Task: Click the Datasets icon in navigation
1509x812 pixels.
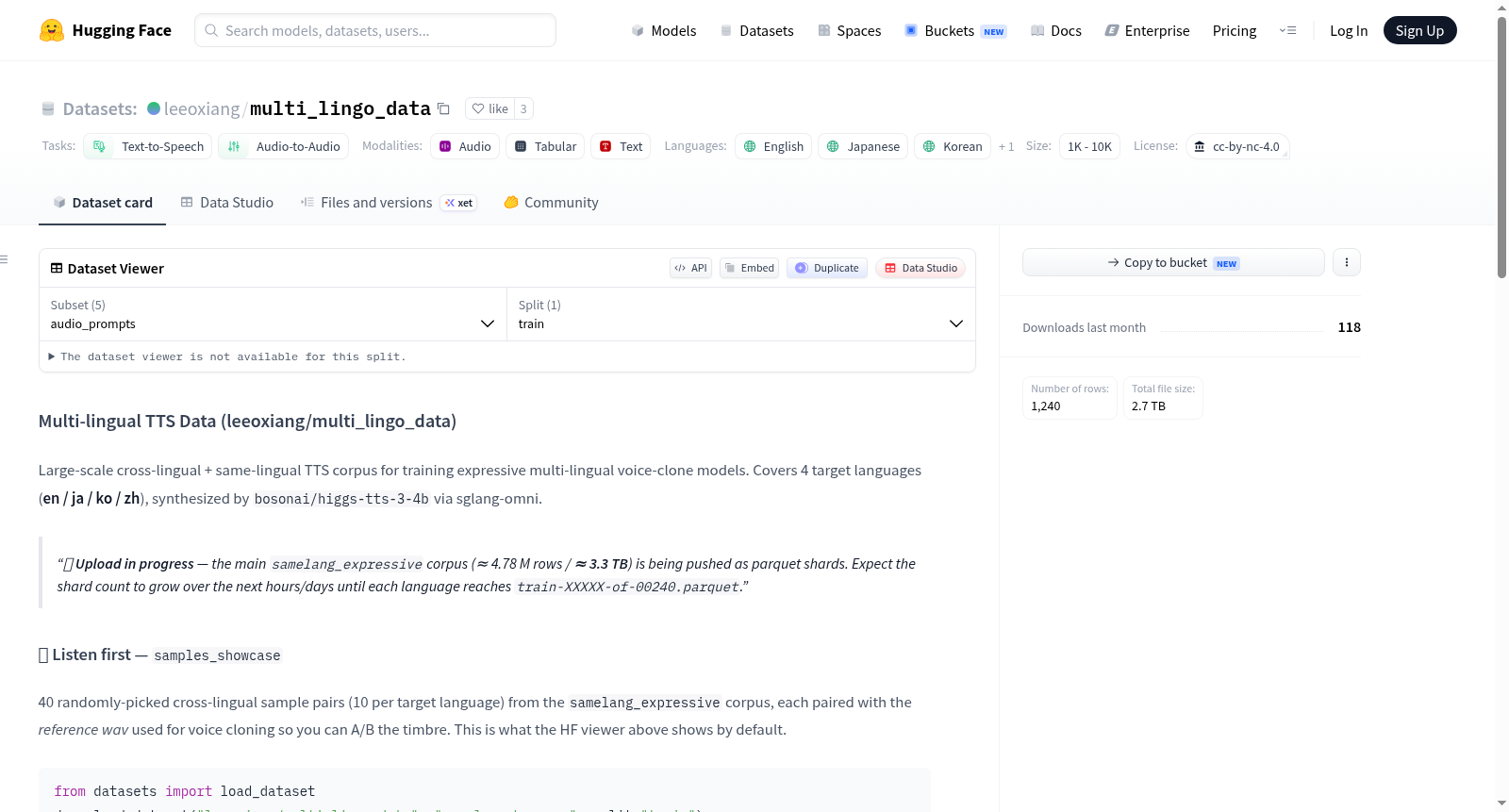Action: [x=726, y=30]
